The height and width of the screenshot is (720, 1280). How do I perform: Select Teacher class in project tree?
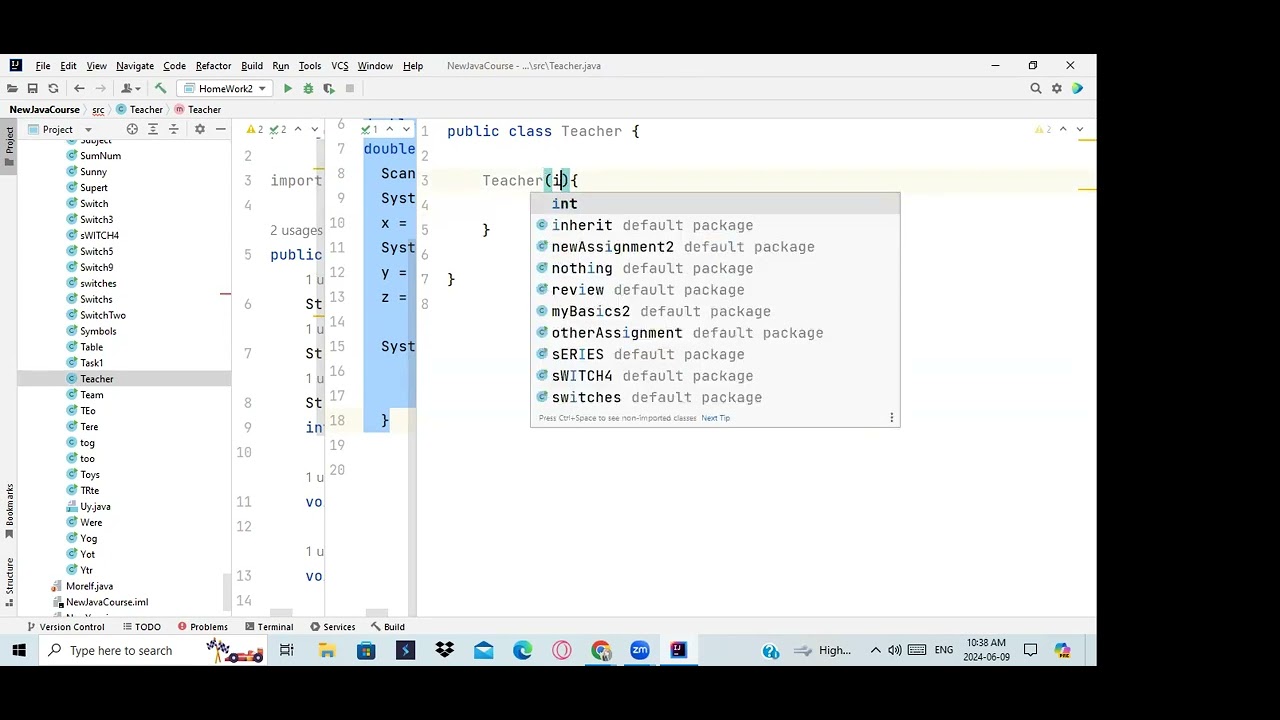tap(97, 379)
